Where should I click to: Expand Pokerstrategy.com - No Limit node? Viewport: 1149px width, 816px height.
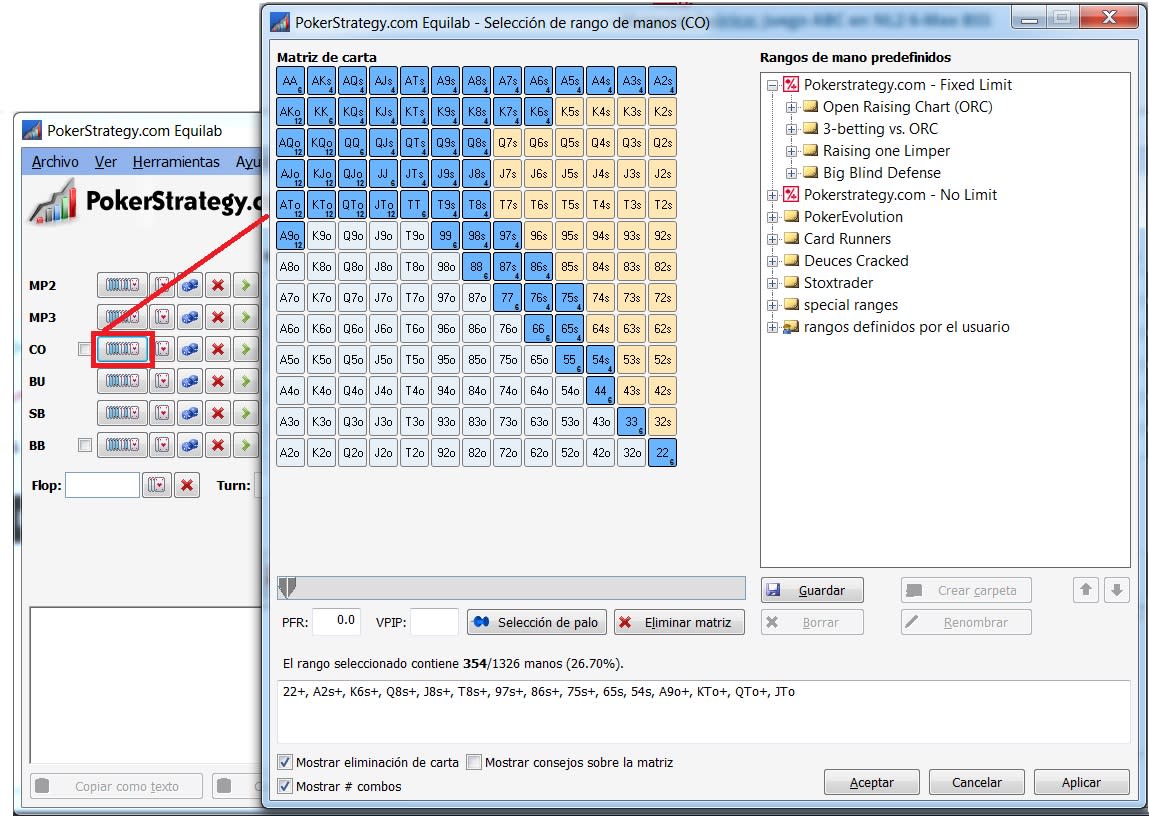click(x=772, y=195)
